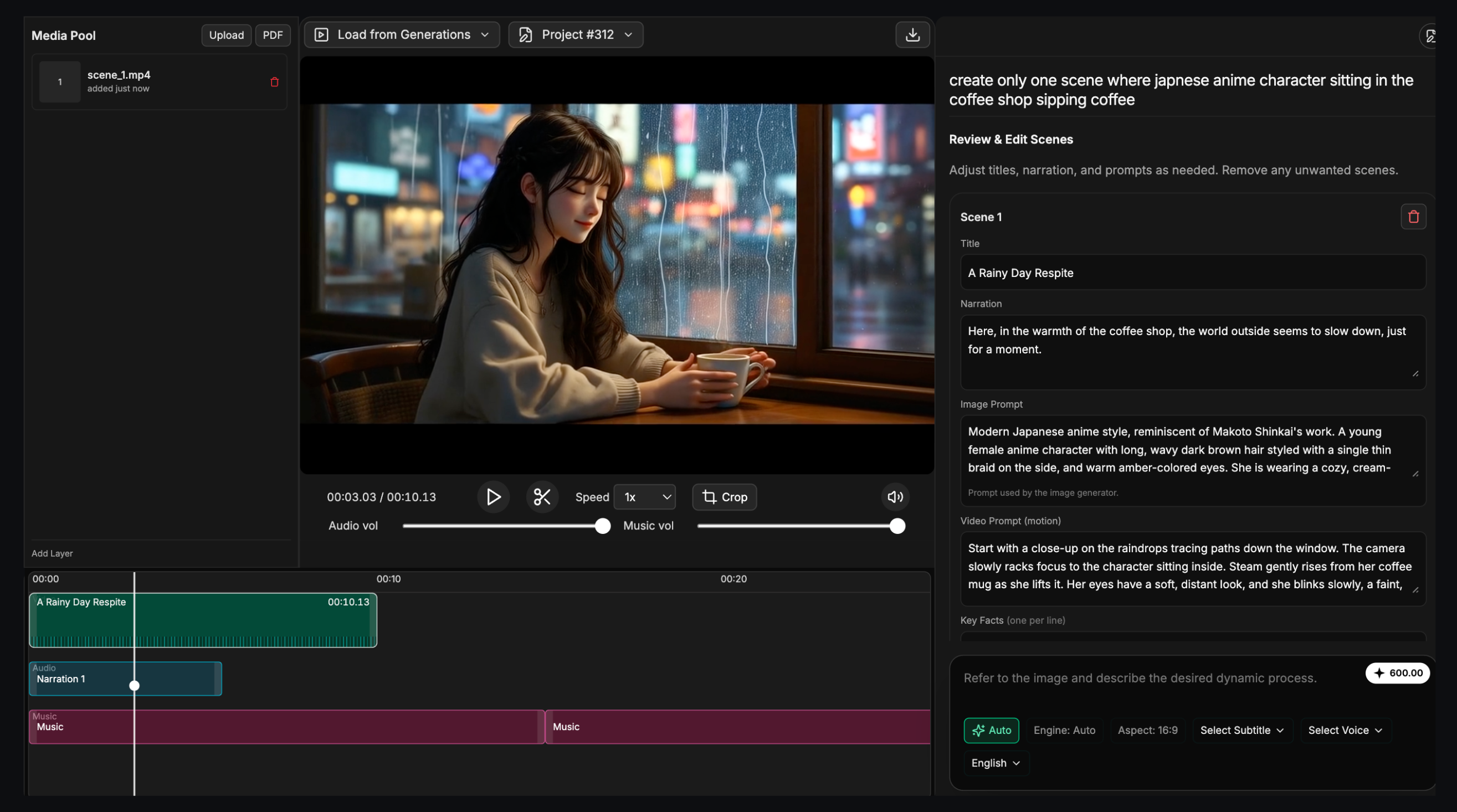The height and width of the screenshot is (812, 1457).
Task: Mute audio using the speaker icon
Action: pyautogui.click(x=895, y=497)
